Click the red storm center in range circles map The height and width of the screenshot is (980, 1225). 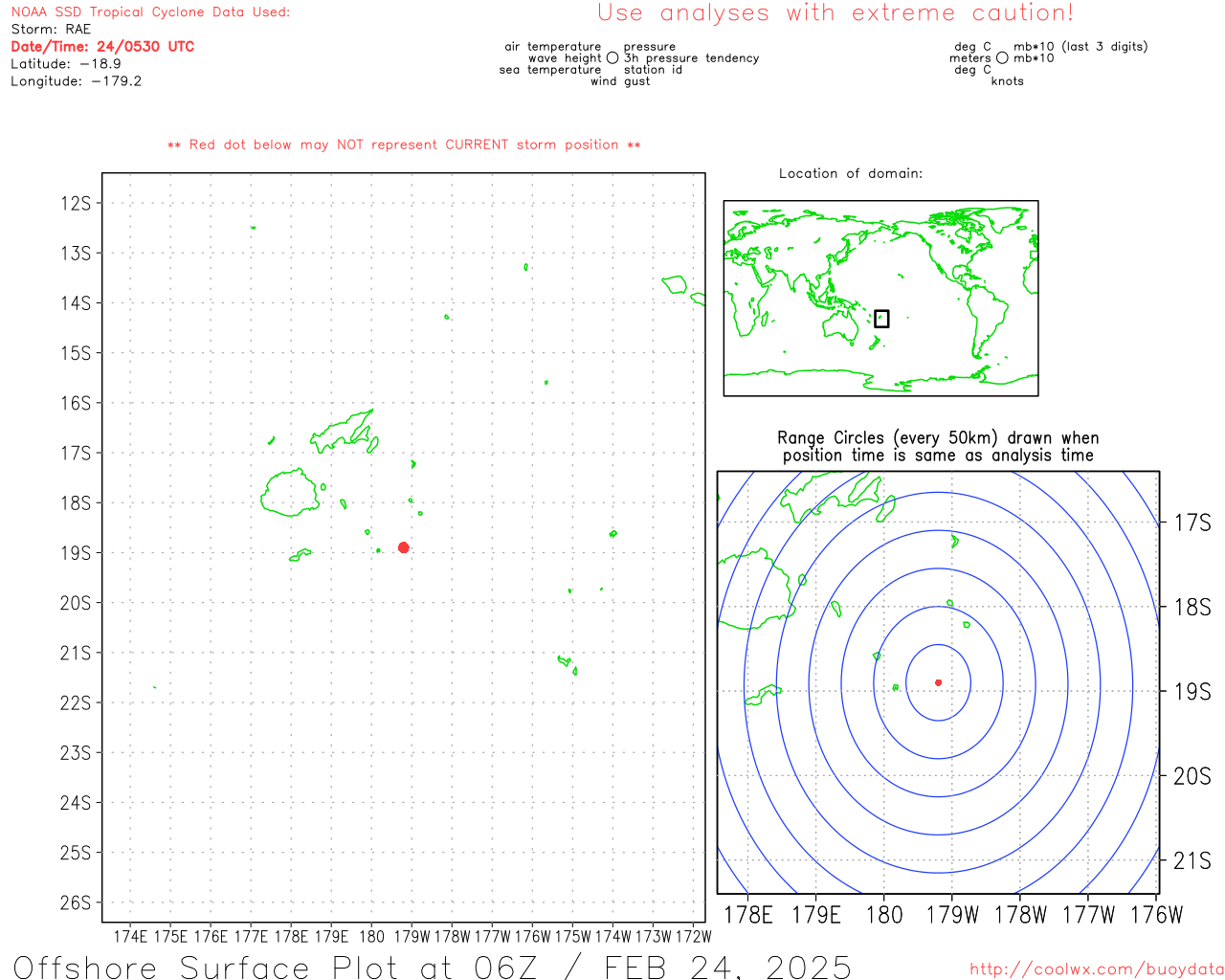938,682
